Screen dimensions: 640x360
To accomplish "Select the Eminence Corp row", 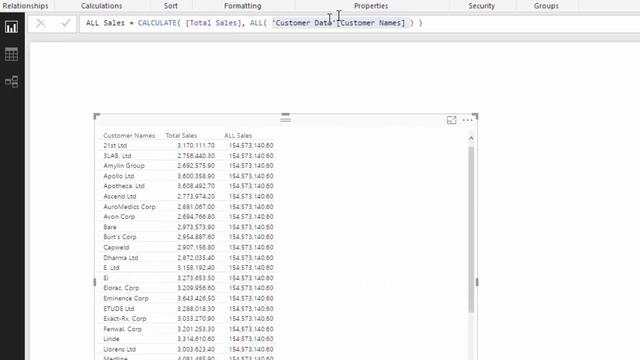I will pyautogui.click(x=188, y=298).
